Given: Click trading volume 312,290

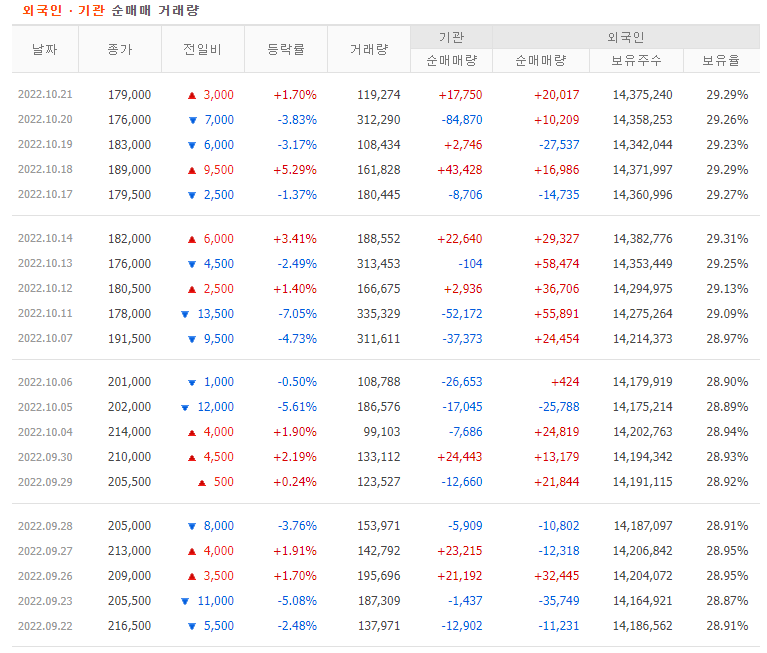Looking at the screenshot, I should (x=379, y=119).
